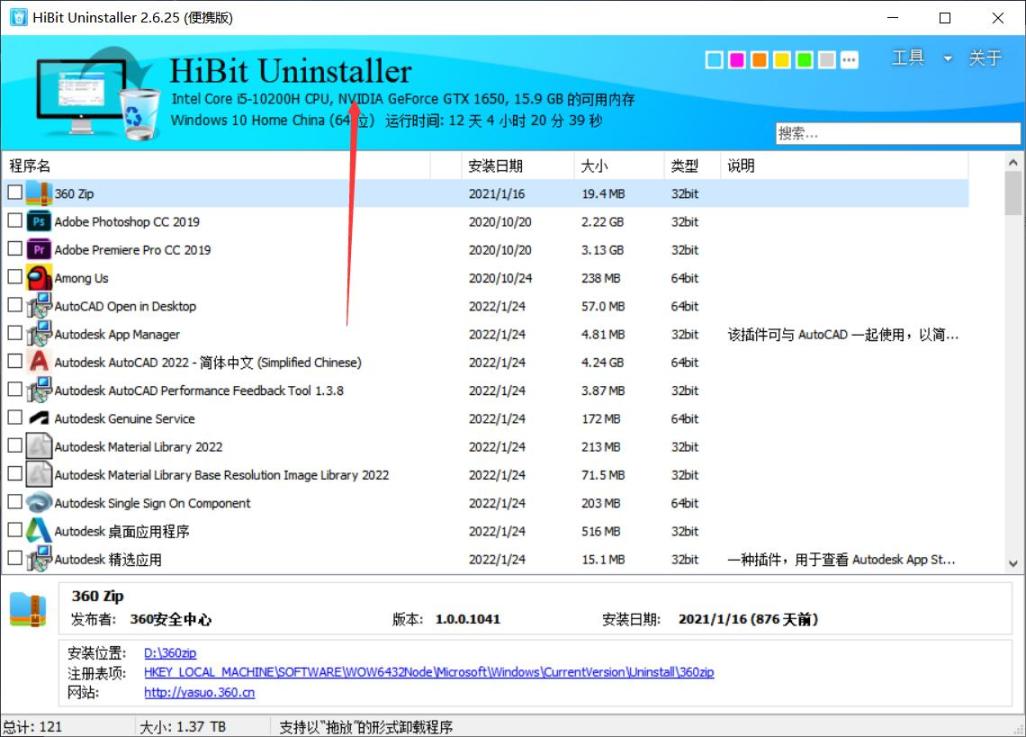Click the 版本 1.0.0.1041 value
Viewport: 1026px width, 737px height.
tap(467, 619)
